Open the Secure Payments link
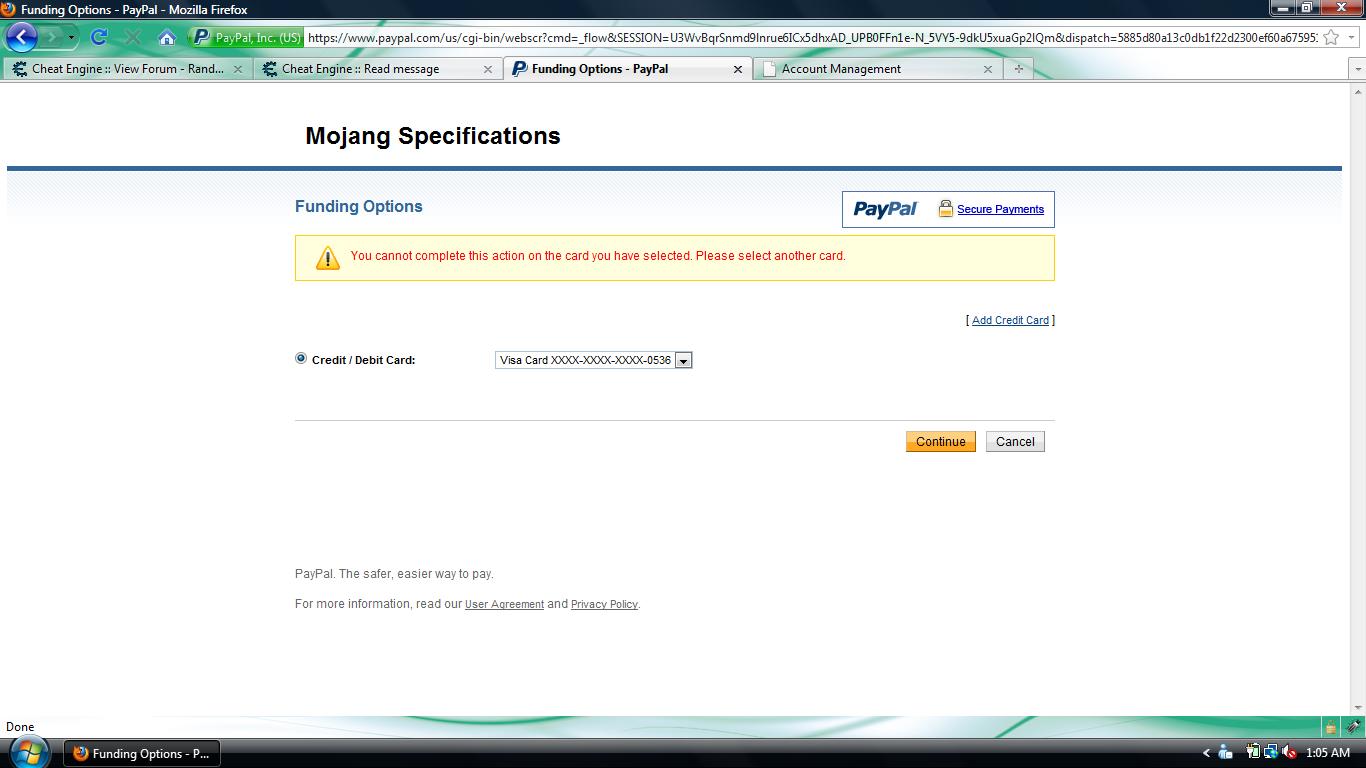The height and width of the screenshot is (768, 1366). (x=1000, y=209)
